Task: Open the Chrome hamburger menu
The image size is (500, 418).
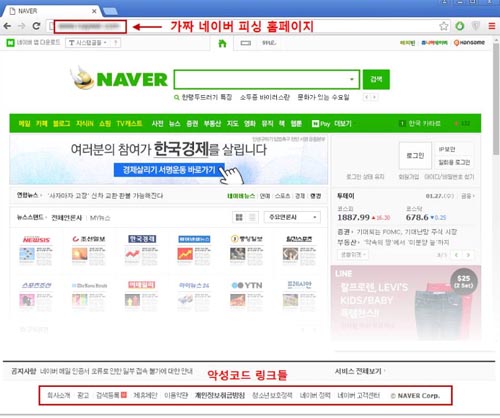Action: (492, 26)
